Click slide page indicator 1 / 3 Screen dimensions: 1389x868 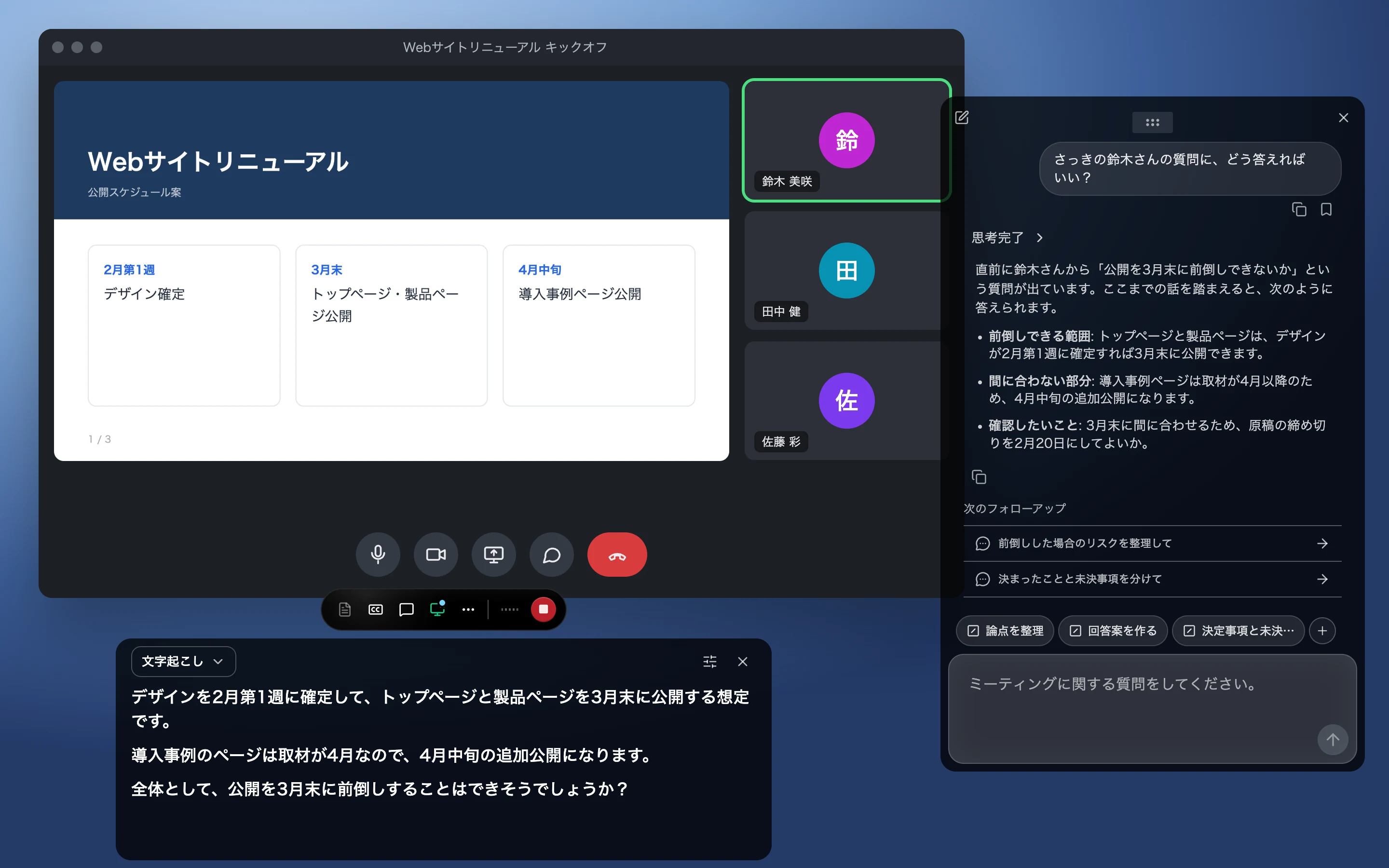point(99,439)
